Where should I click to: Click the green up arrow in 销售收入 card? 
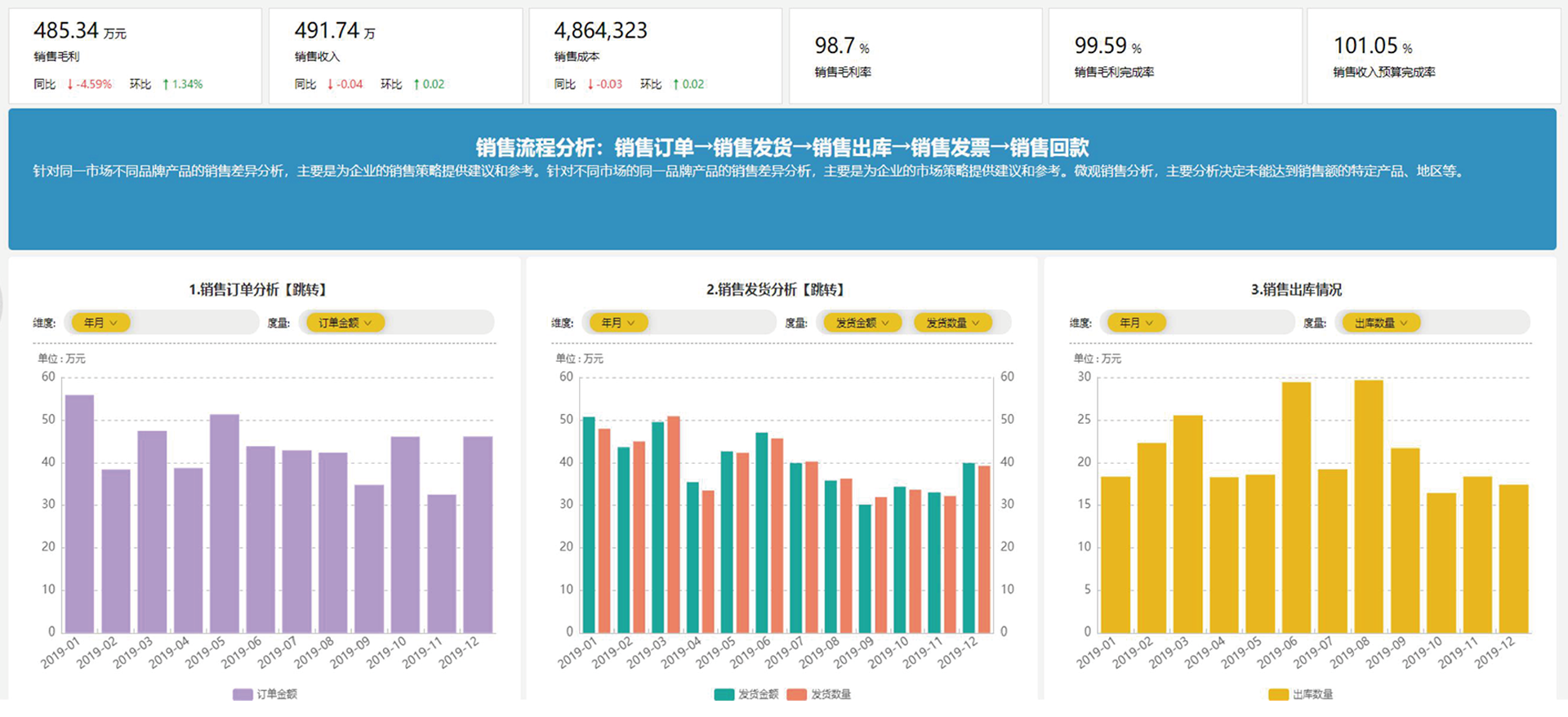coord(416,84)
